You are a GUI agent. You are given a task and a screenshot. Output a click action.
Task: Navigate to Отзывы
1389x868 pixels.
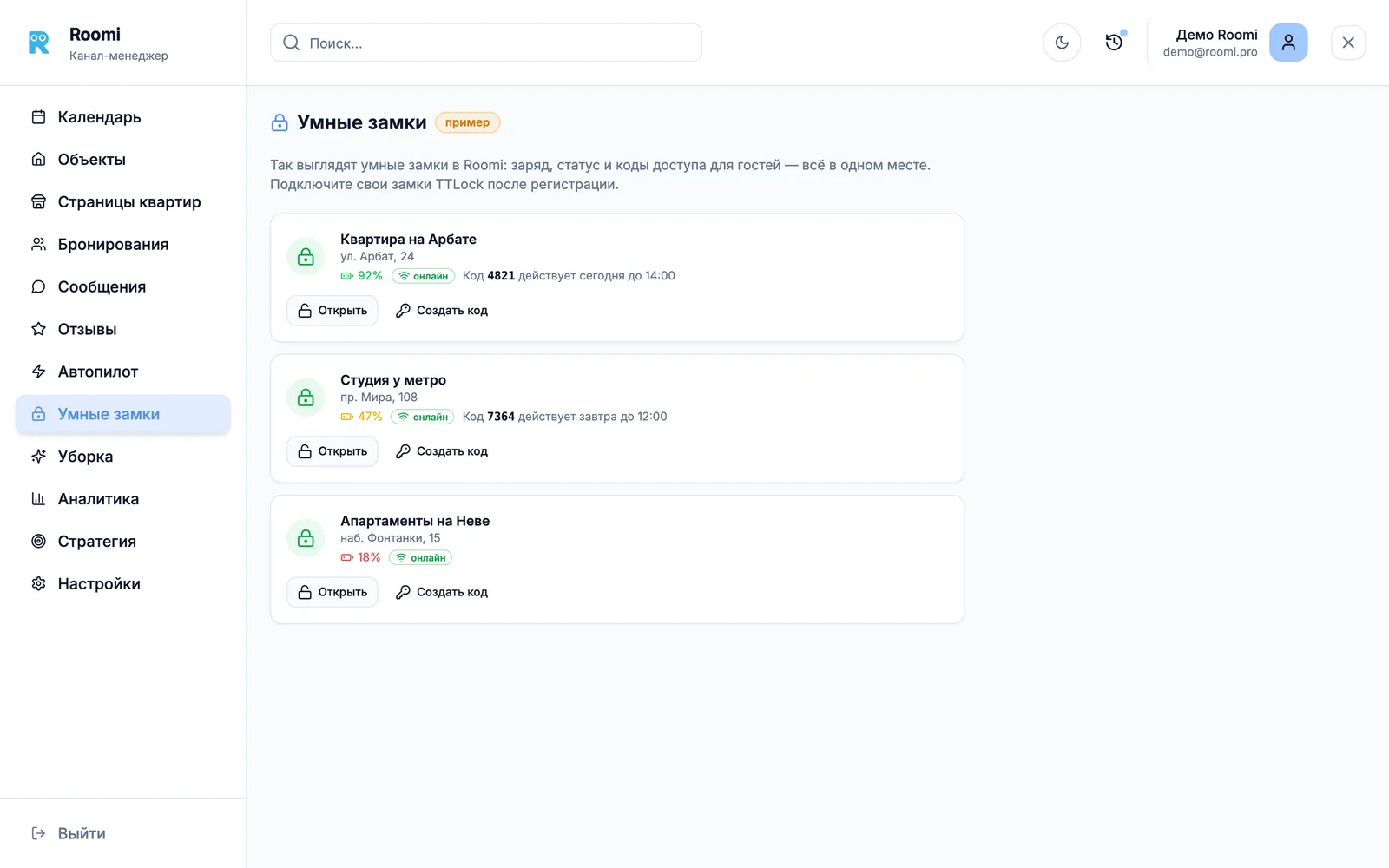123,330
